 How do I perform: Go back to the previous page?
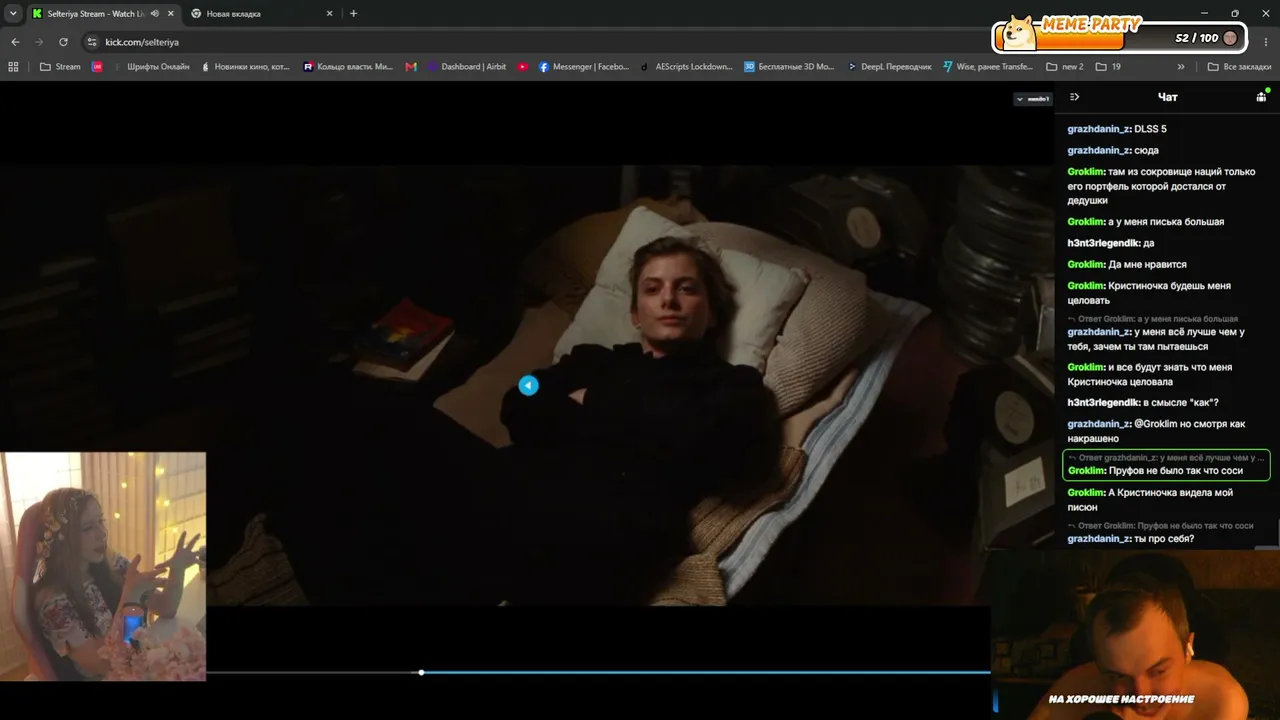click(x=15, y=42)
